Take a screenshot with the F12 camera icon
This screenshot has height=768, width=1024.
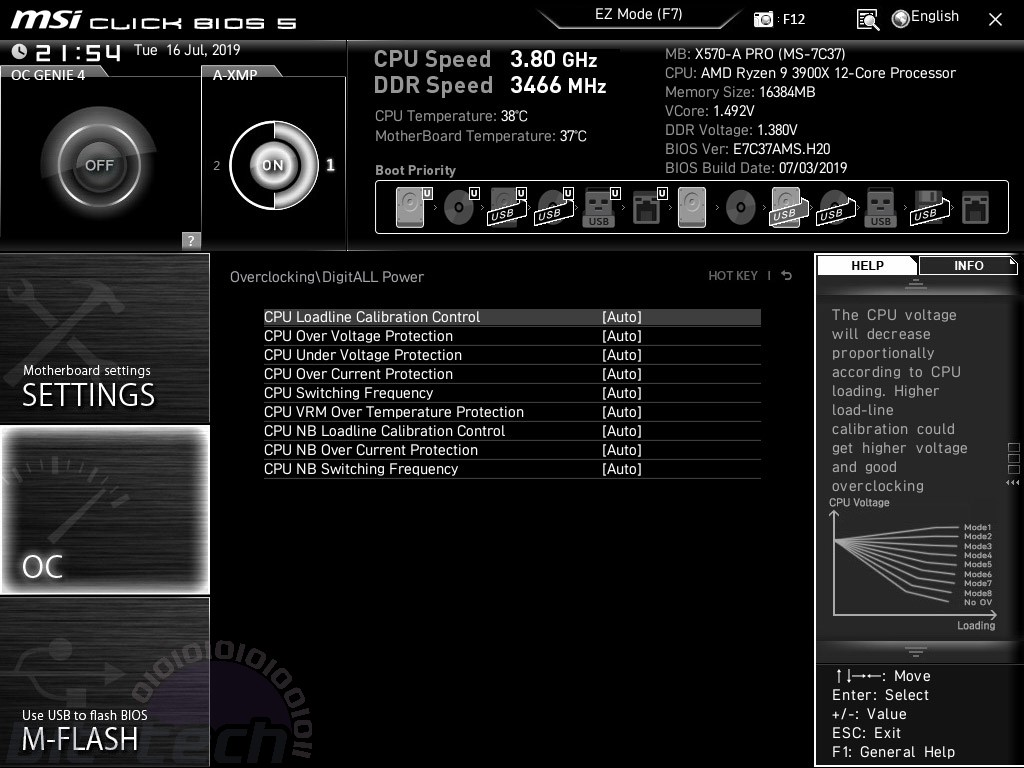coord(763,19)
